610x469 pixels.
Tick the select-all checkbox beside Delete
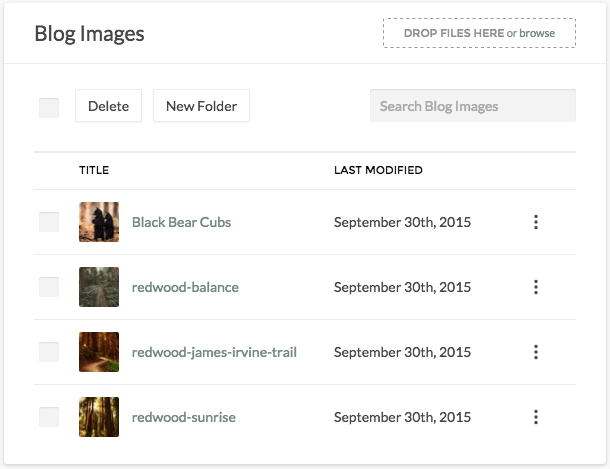click(49, 108)
